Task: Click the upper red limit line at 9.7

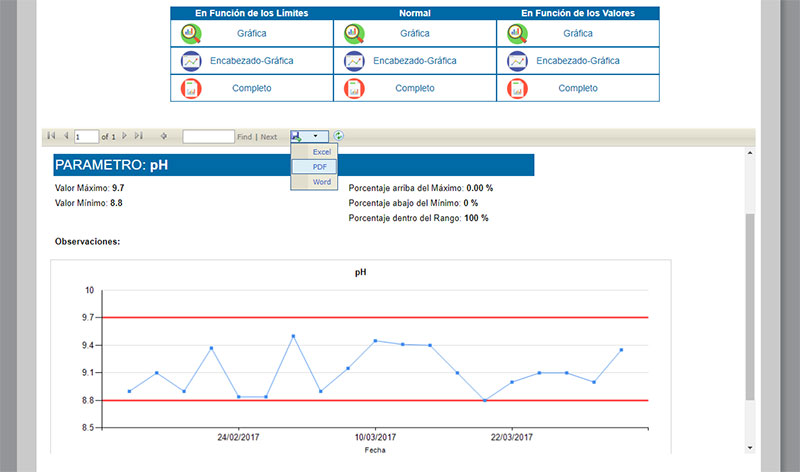Action: [375, 317]
